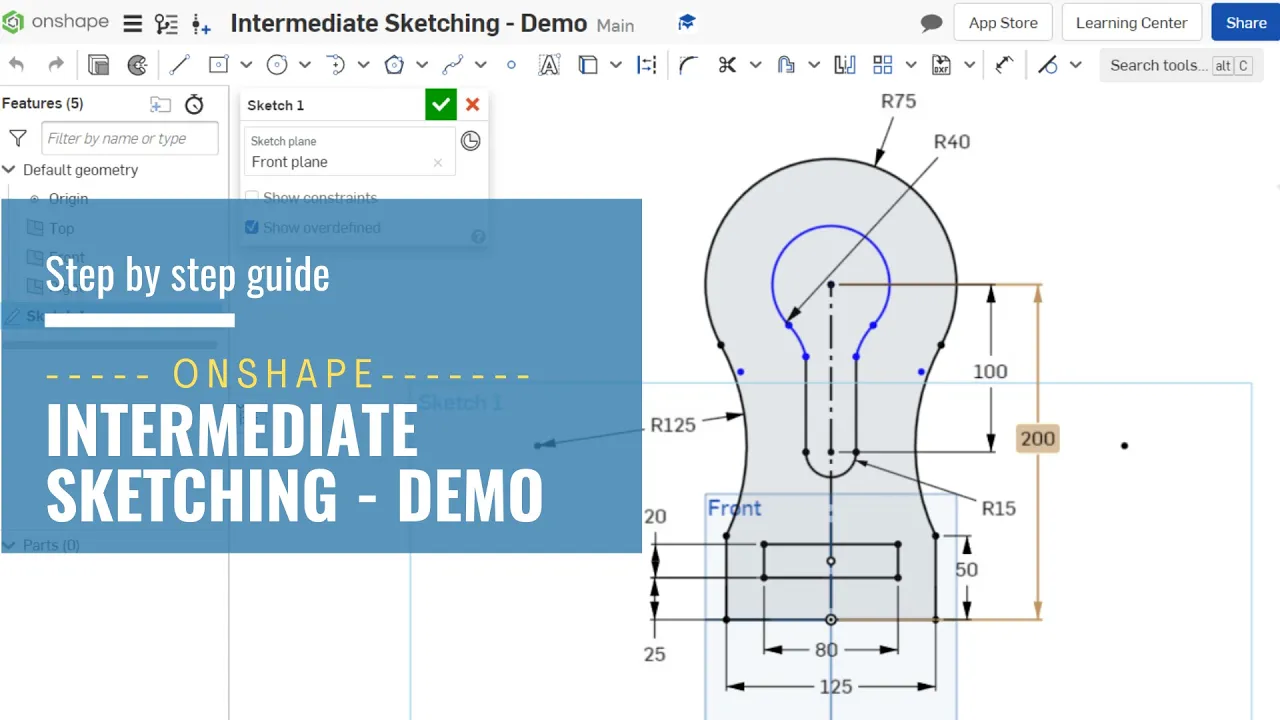Accept Sketch 1 with green checkmark

[441, 105]
